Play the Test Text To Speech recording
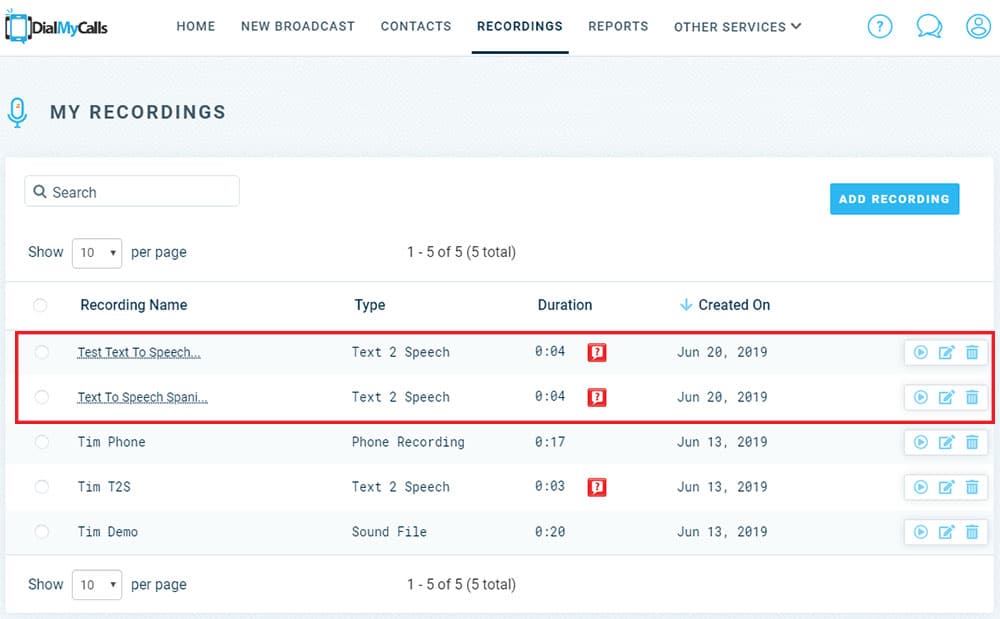This screenshot has width=1000, height=619. tap(920, 352)
